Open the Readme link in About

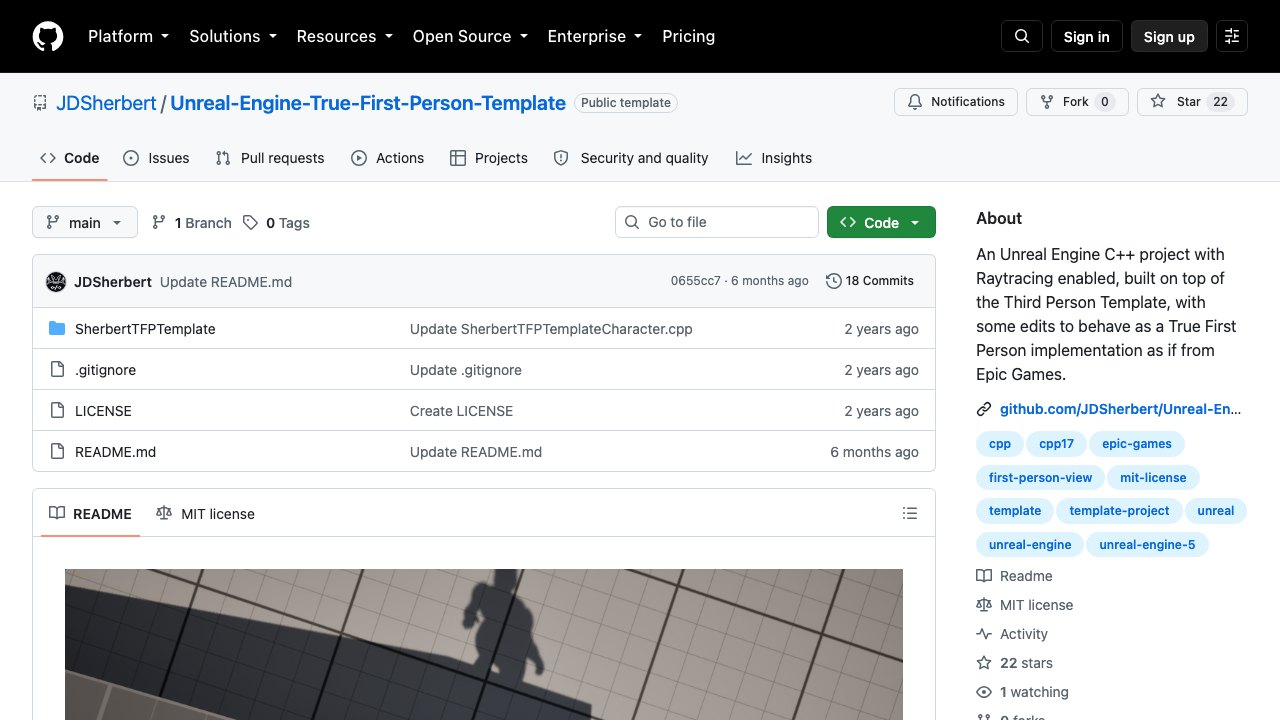(1014, 576)
